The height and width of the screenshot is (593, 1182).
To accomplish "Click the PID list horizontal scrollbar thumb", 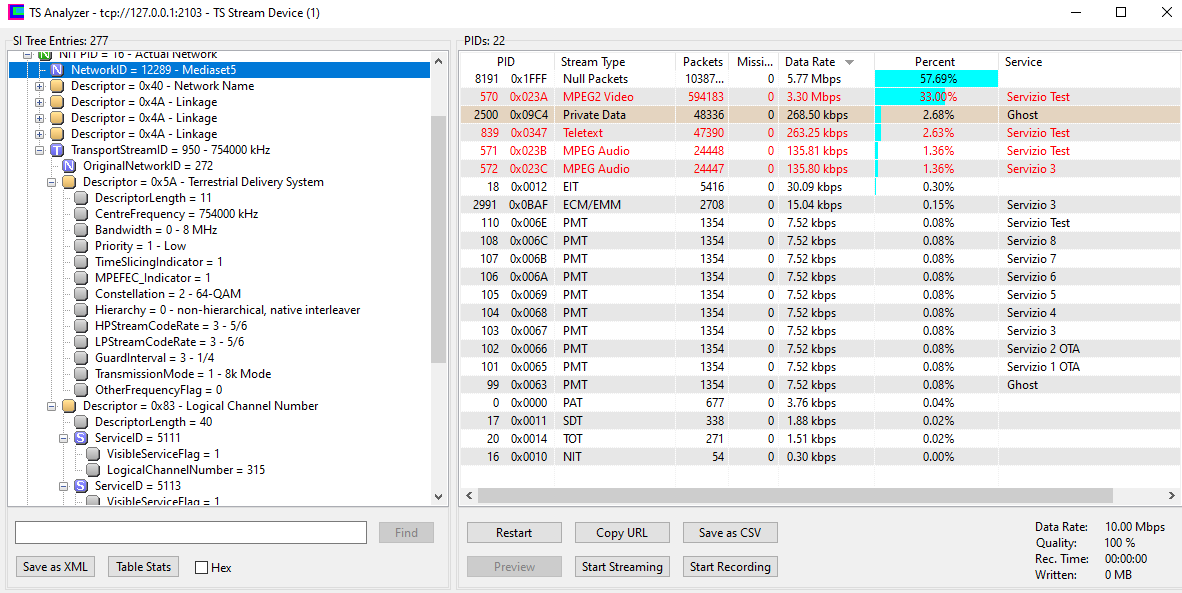I will (795, 495).
